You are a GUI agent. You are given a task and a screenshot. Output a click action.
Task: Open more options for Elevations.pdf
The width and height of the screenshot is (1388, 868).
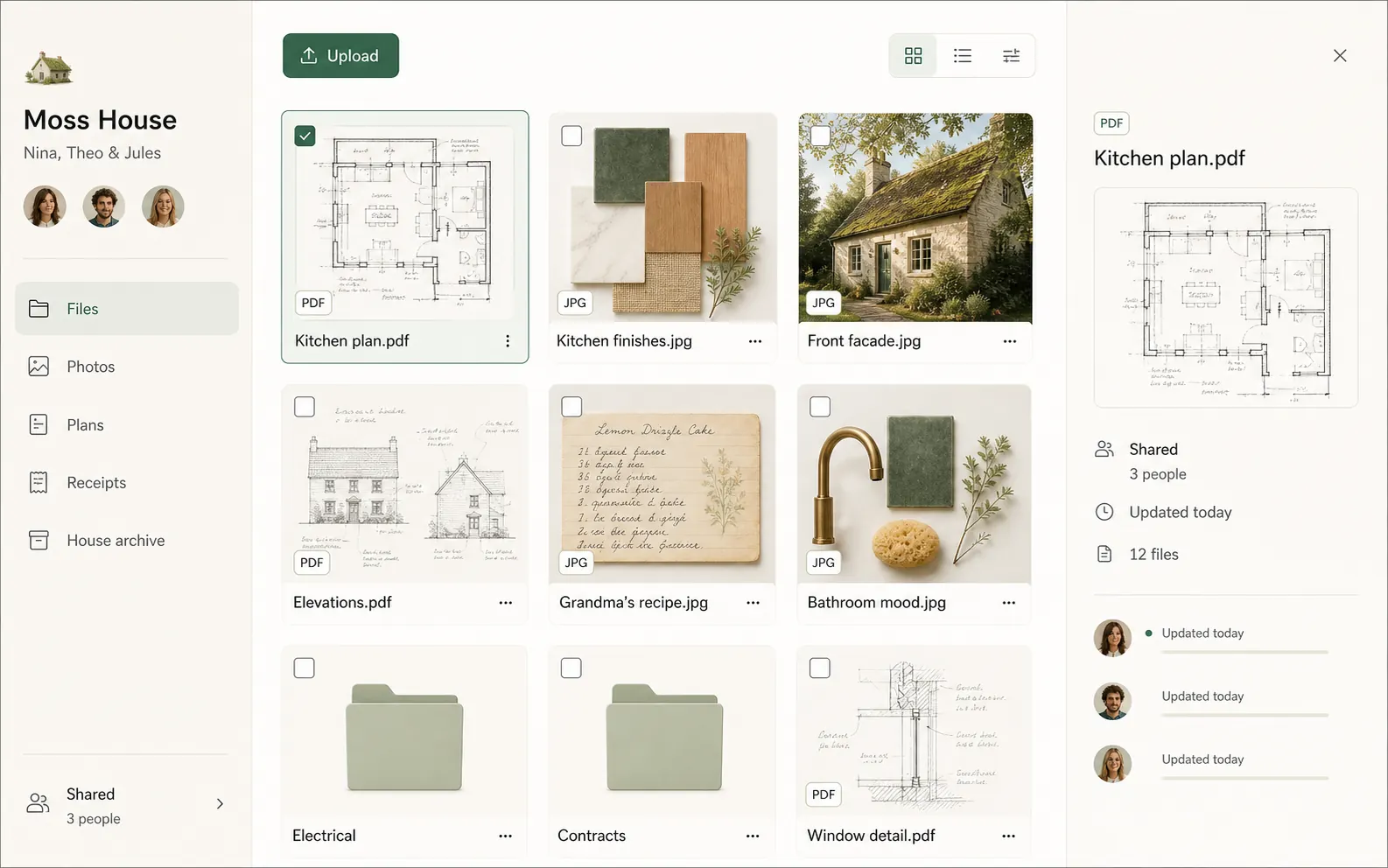tap(505, 603)
